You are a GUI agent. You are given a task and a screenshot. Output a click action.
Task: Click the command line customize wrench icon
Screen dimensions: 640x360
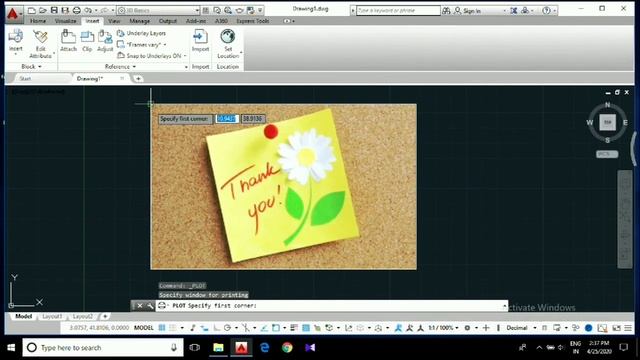pos(150,306)
